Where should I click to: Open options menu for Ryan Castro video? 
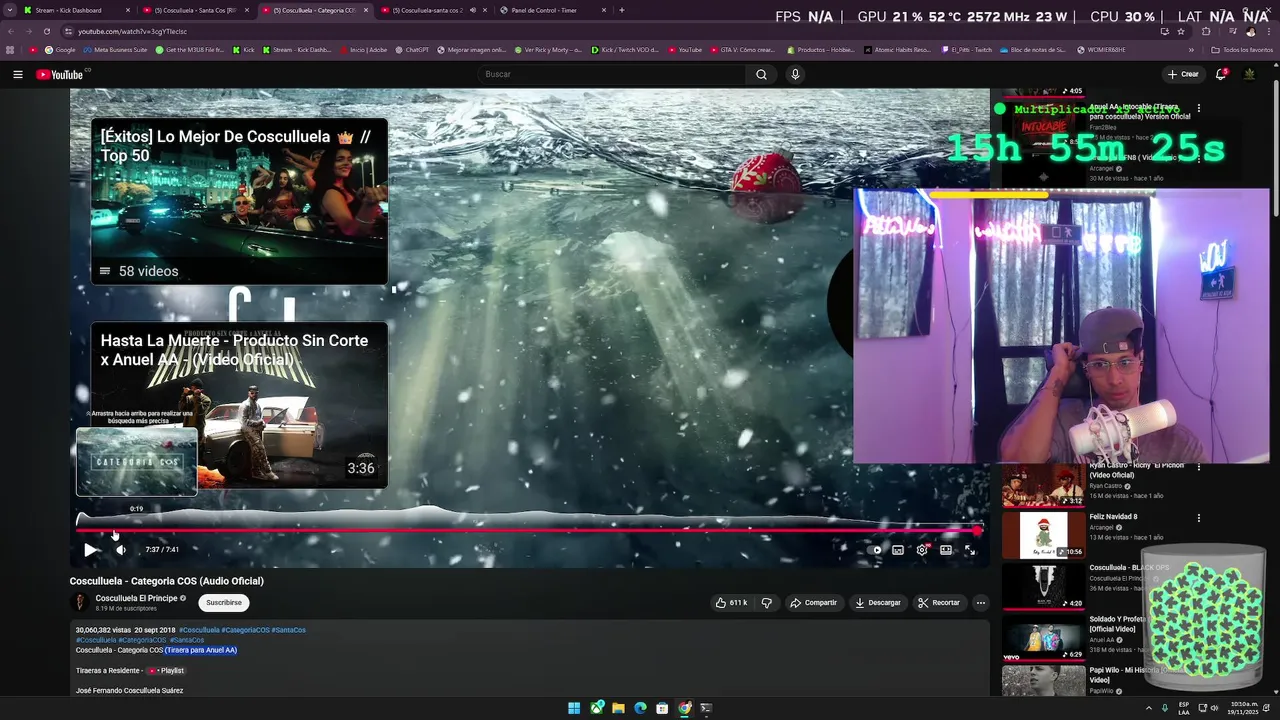coord(1199,467)
